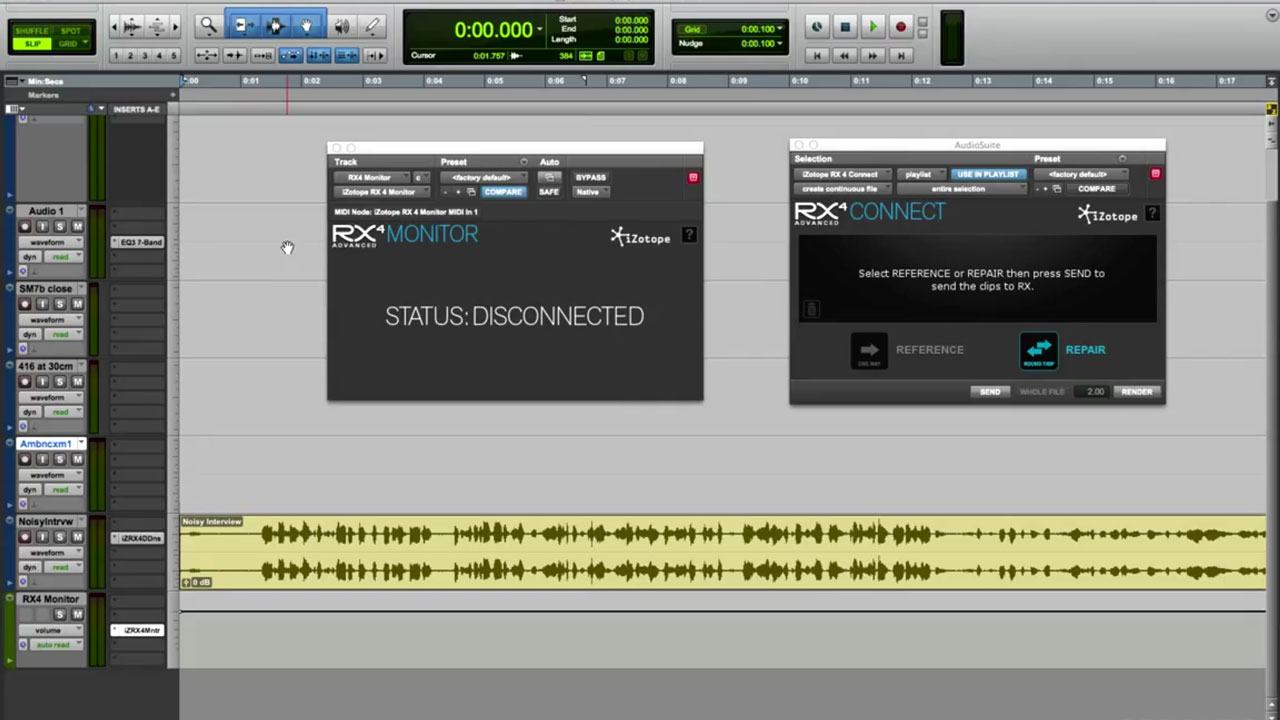Enable Shuffle edit mode
Viewport: 1280px width, 720px height.
(33, 30)
